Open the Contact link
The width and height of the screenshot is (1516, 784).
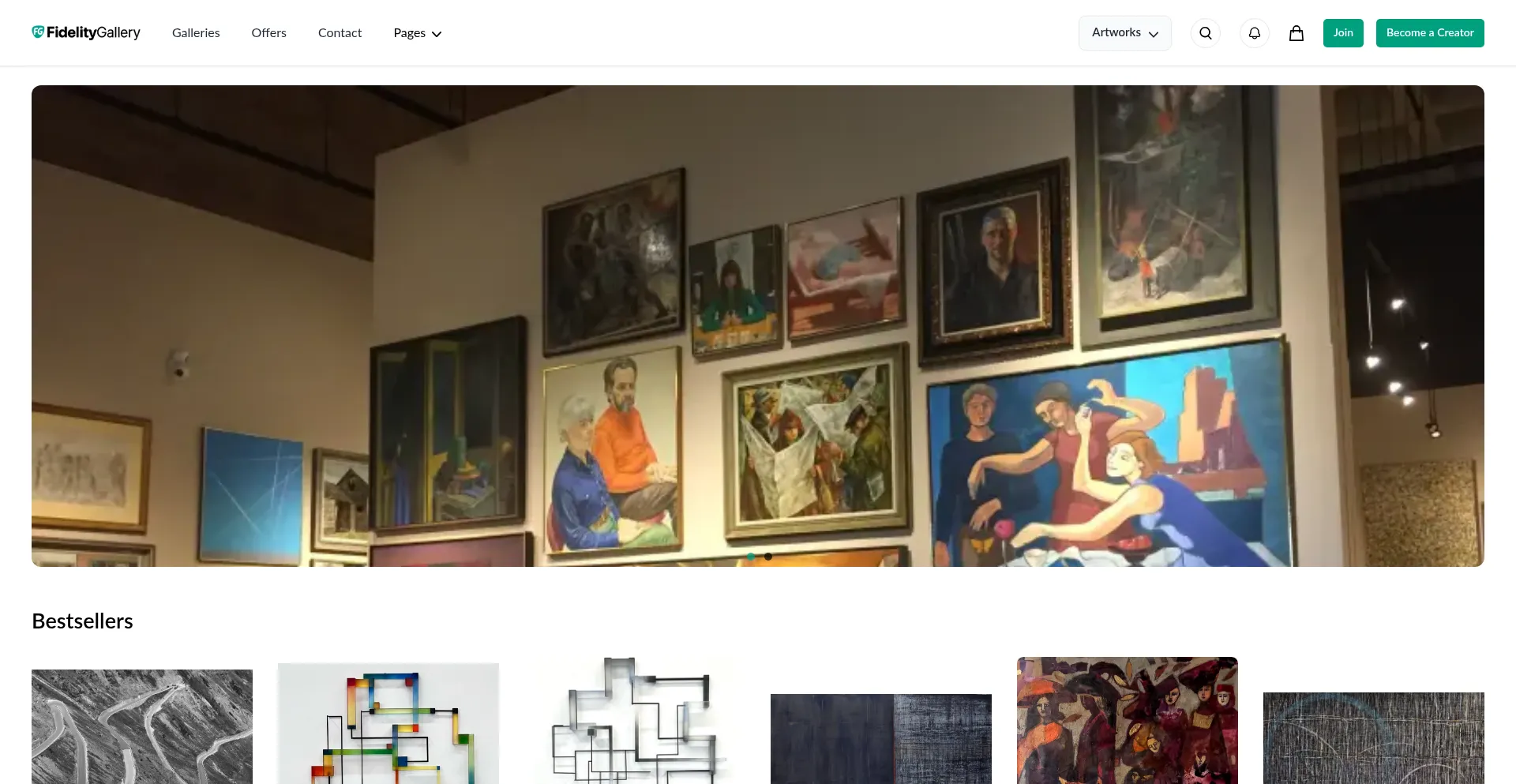pos(340,33)
